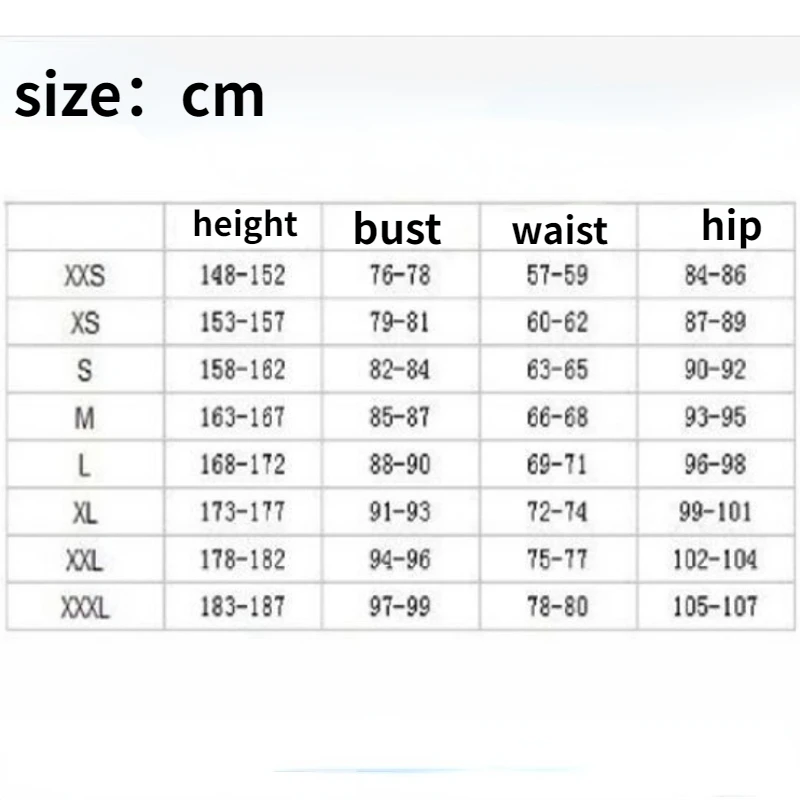The image size is (800, 800).
Task: Click the 60-62 waist cell
Action: [x=557, y=323]
